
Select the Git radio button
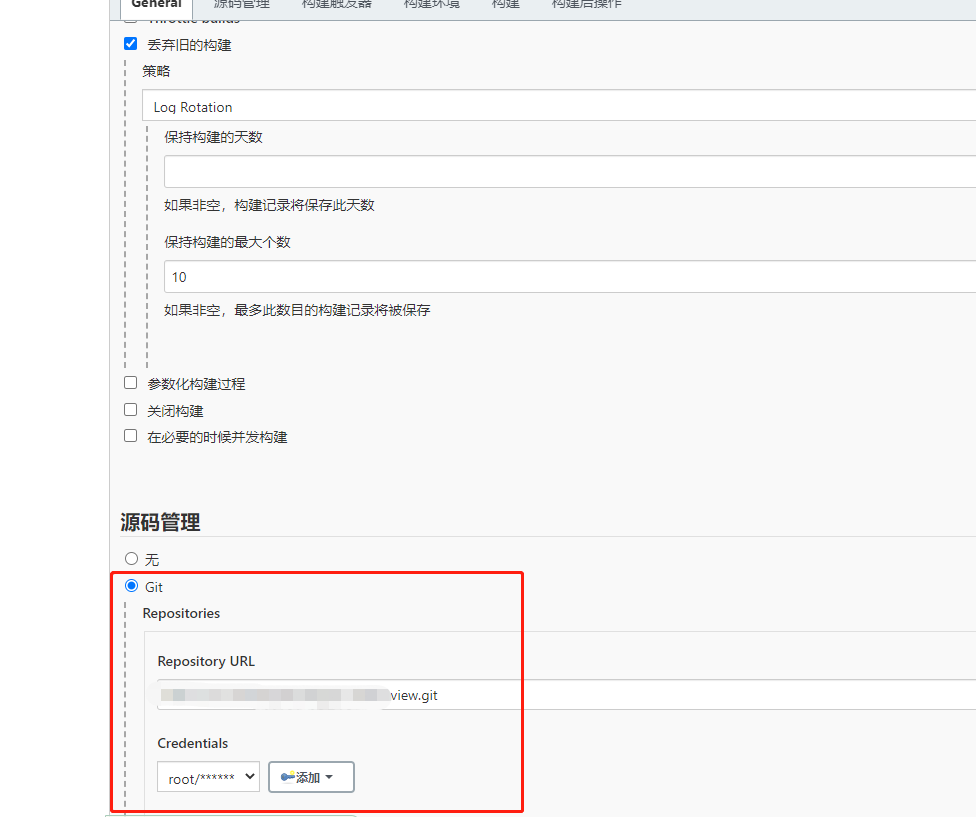point(131,586)
